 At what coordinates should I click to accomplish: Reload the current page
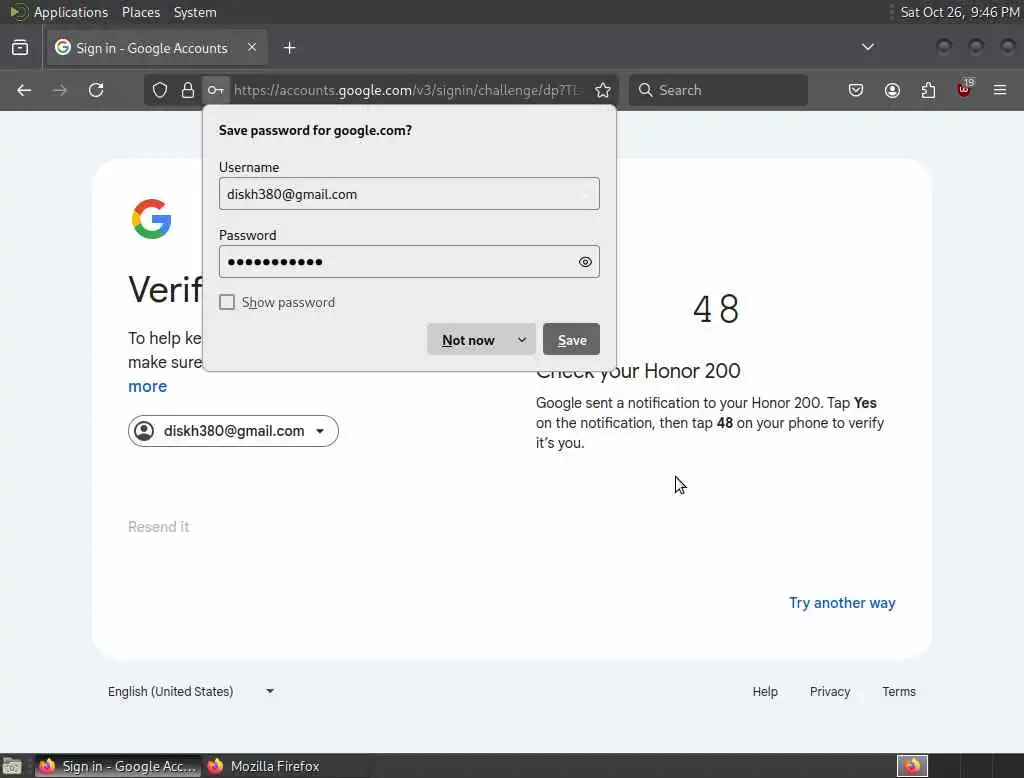(96, 90)
